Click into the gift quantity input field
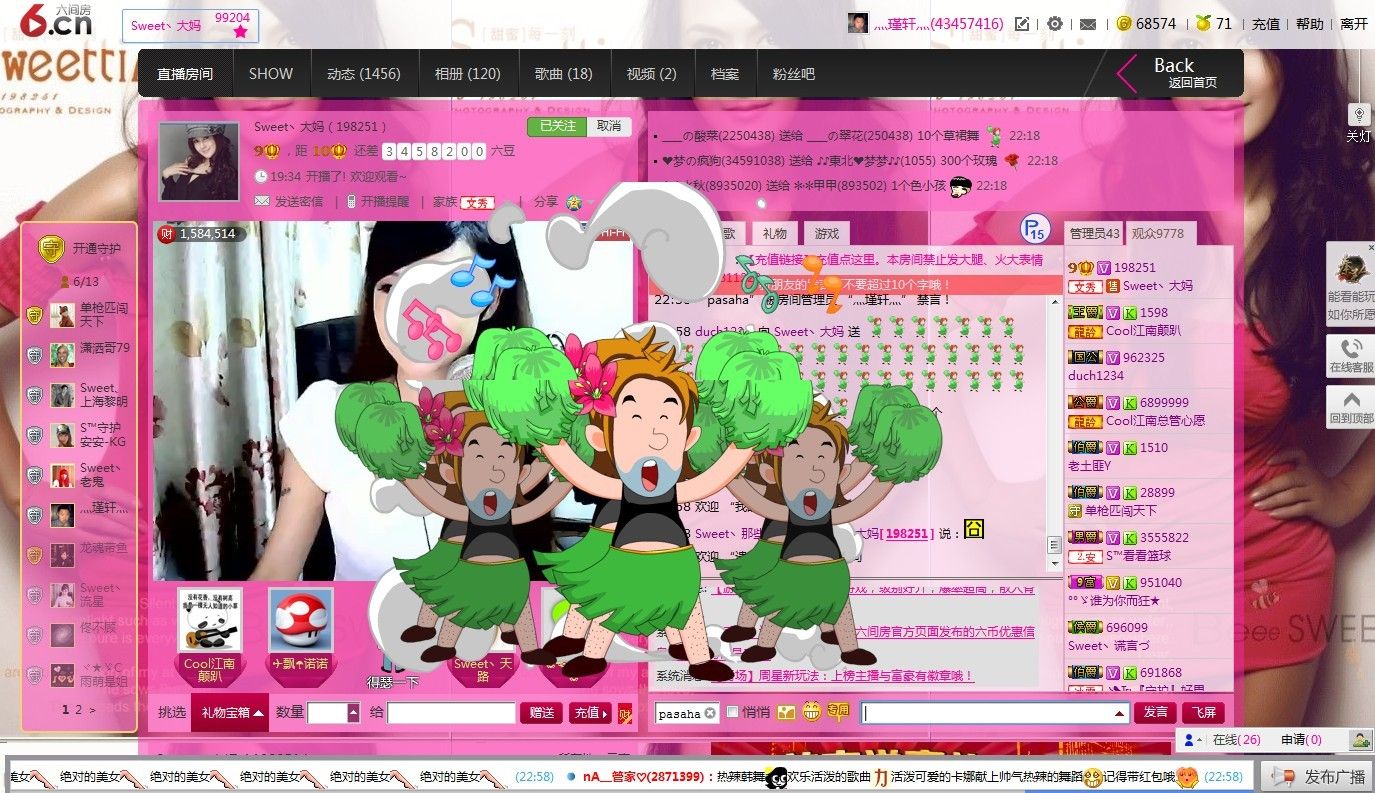The width and height of the screenshot is (1375, 793). pyautogui.click(x=327, y=713)
